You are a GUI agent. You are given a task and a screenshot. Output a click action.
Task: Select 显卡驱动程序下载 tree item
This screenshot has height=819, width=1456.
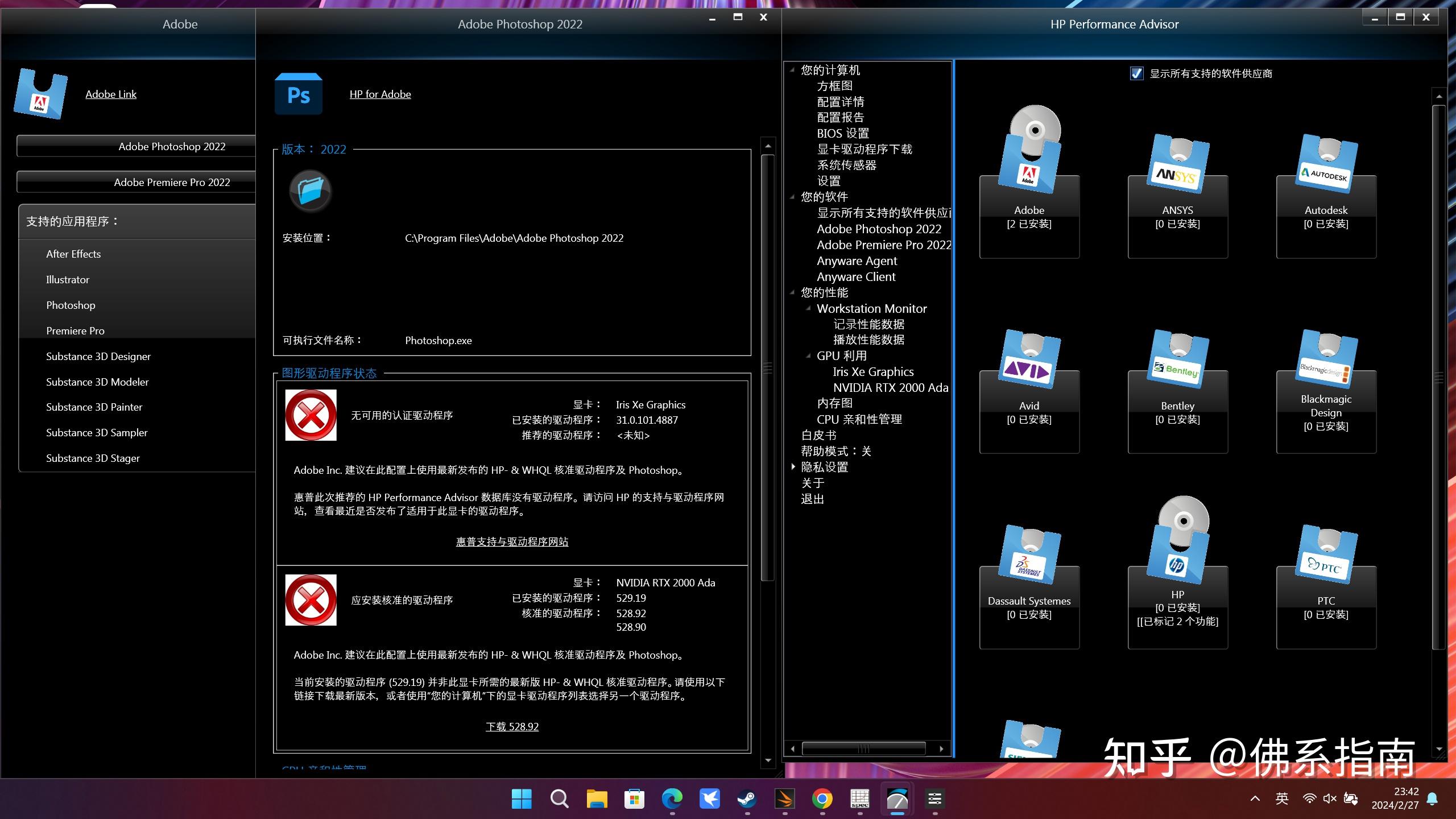[864, 149]
